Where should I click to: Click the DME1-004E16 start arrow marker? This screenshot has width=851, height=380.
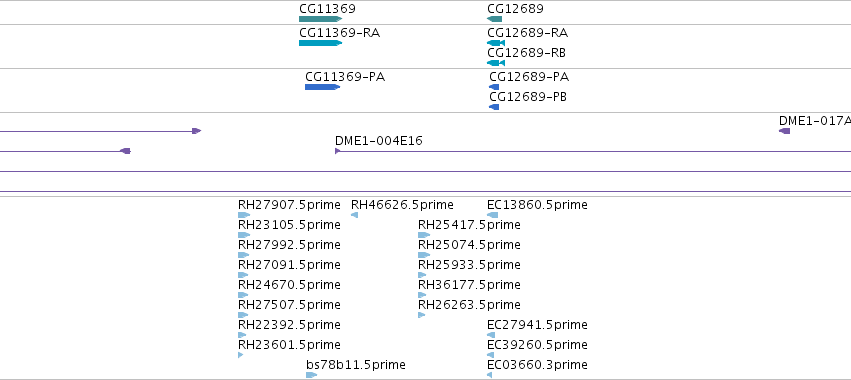[x=338, y=151]
